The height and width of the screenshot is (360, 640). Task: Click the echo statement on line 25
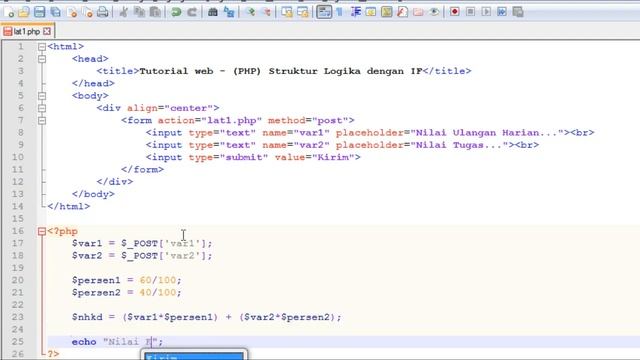coord(118,342)
